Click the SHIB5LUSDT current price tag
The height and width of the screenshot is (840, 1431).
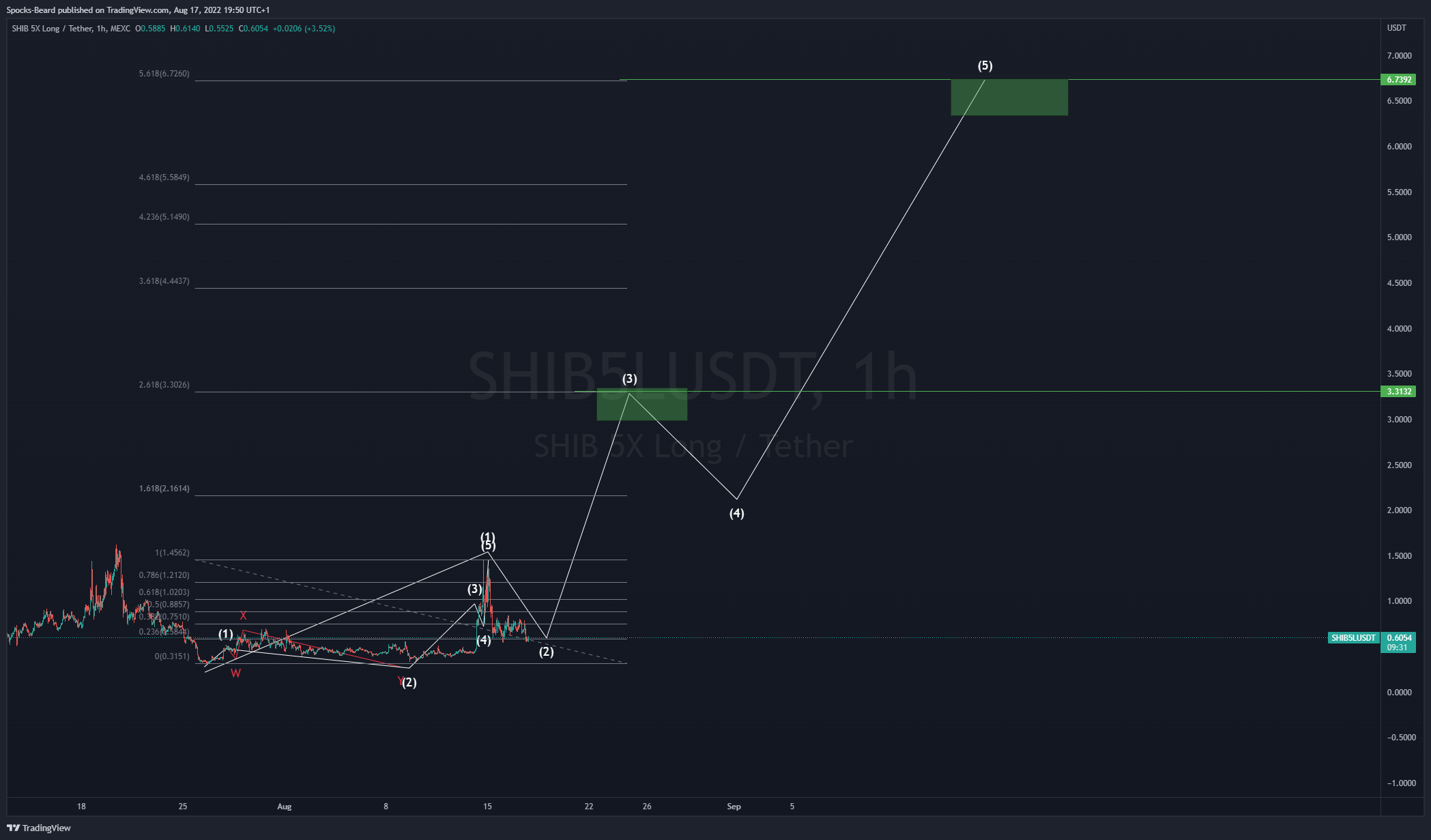tap(1353, 638)
